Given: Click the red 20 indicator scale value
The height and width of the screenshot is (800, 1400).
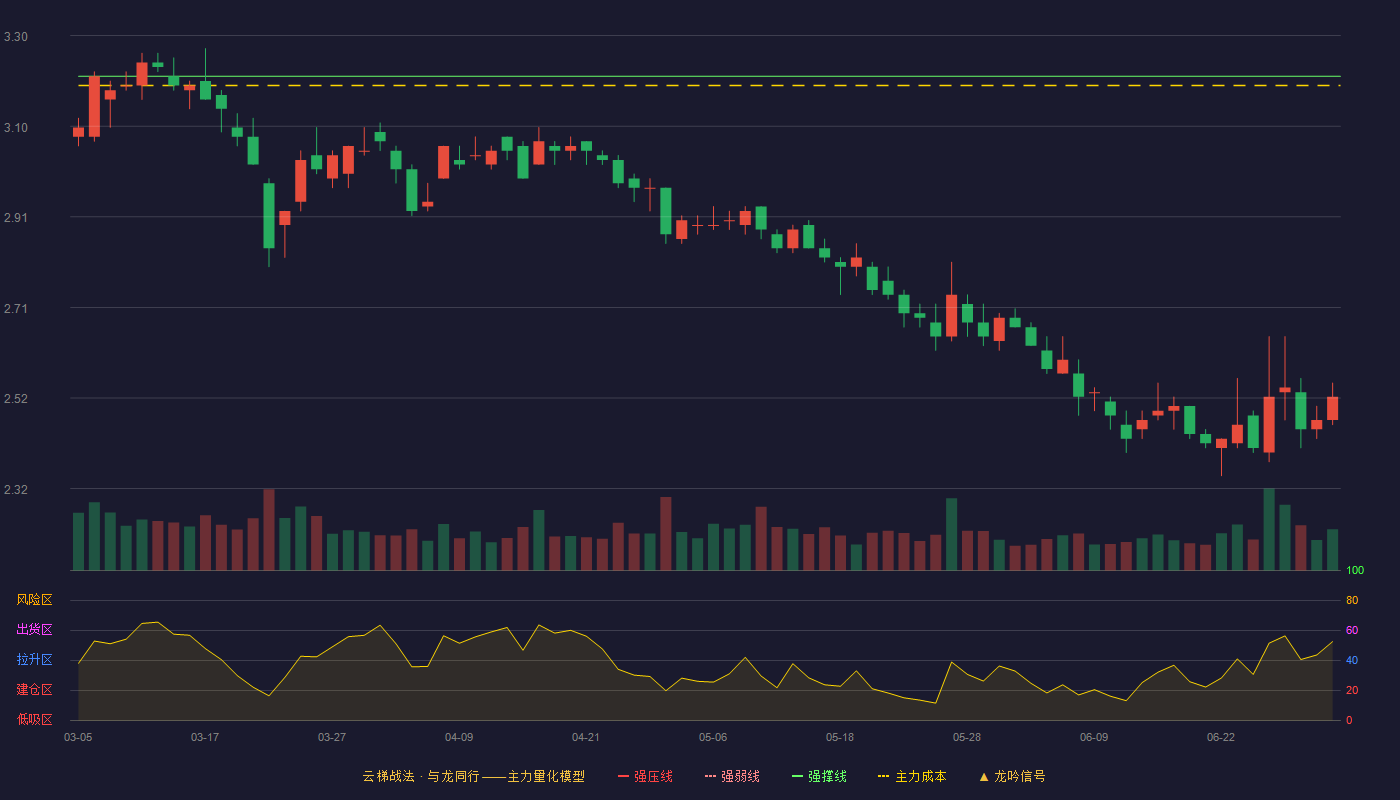Looking at the screenshot, I should (1352, 690).
